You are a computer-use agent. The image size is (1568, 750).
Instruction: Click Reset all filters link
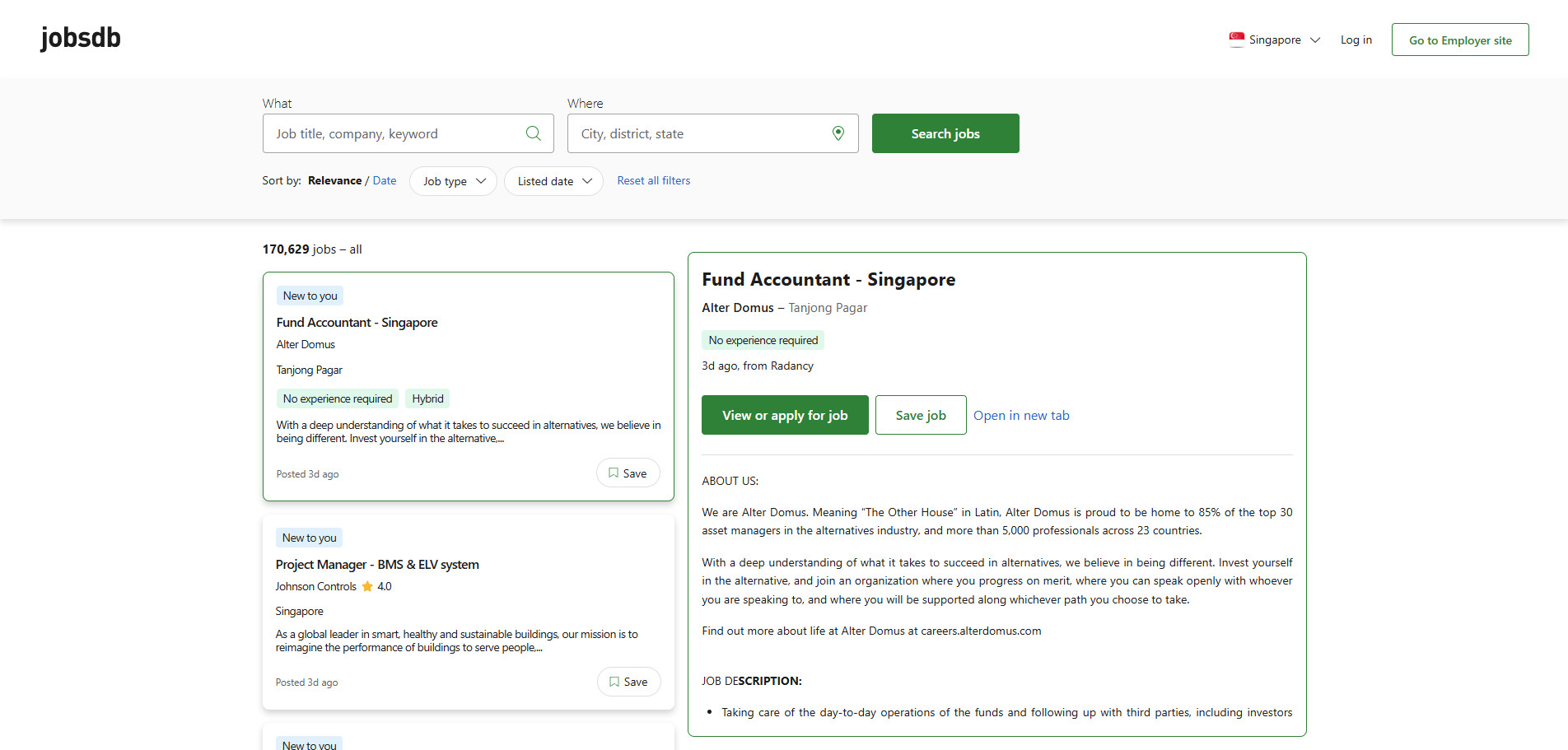tap(654, 180)
